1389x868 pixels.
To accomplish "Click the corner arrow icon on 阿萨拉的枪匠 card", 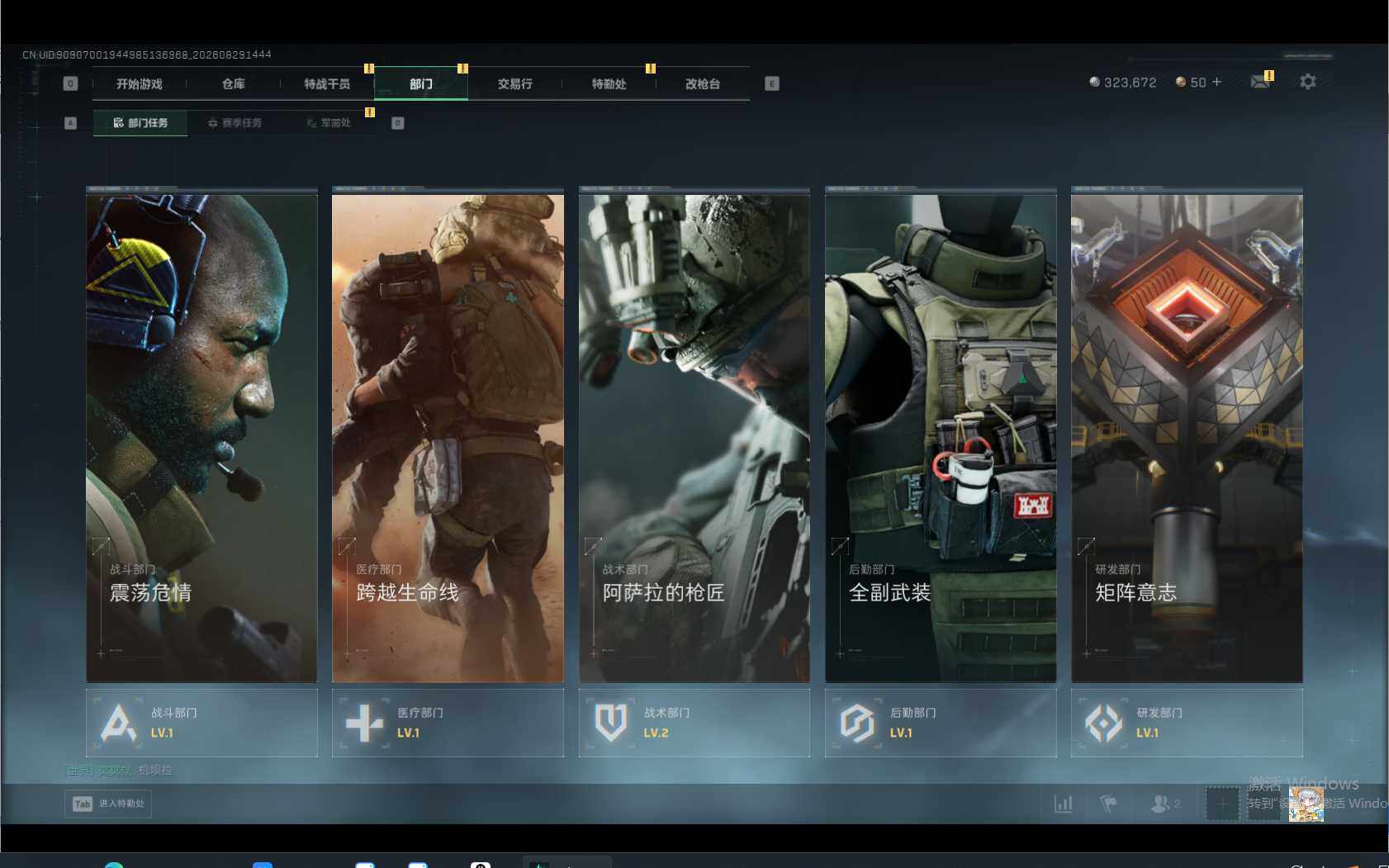I will [x=593, y=546].
